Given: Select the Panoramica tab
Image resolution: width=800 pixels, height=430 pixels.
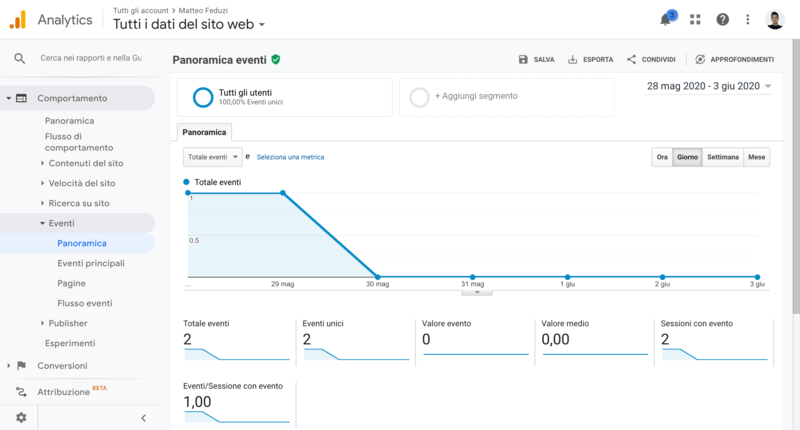Looking at the screenshot, I should pos(205,132).
